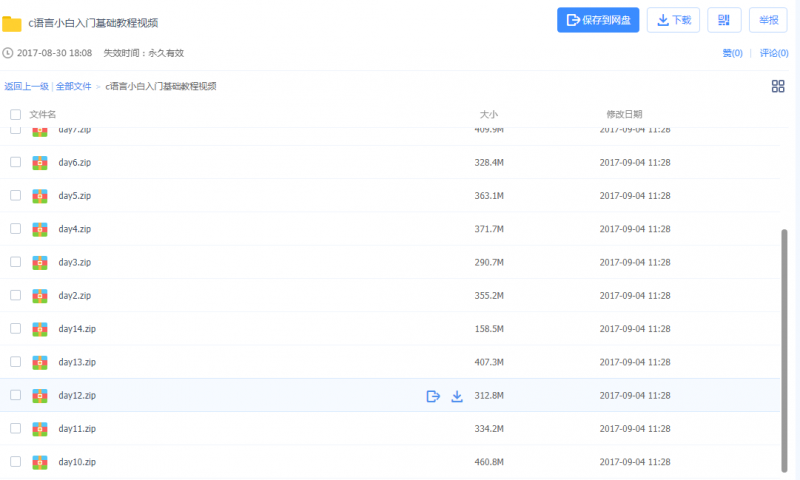Toggle the select-all checkbox beside 文件名
The height and width of the screenshot is (480, 800).
[x=15, y=115]
